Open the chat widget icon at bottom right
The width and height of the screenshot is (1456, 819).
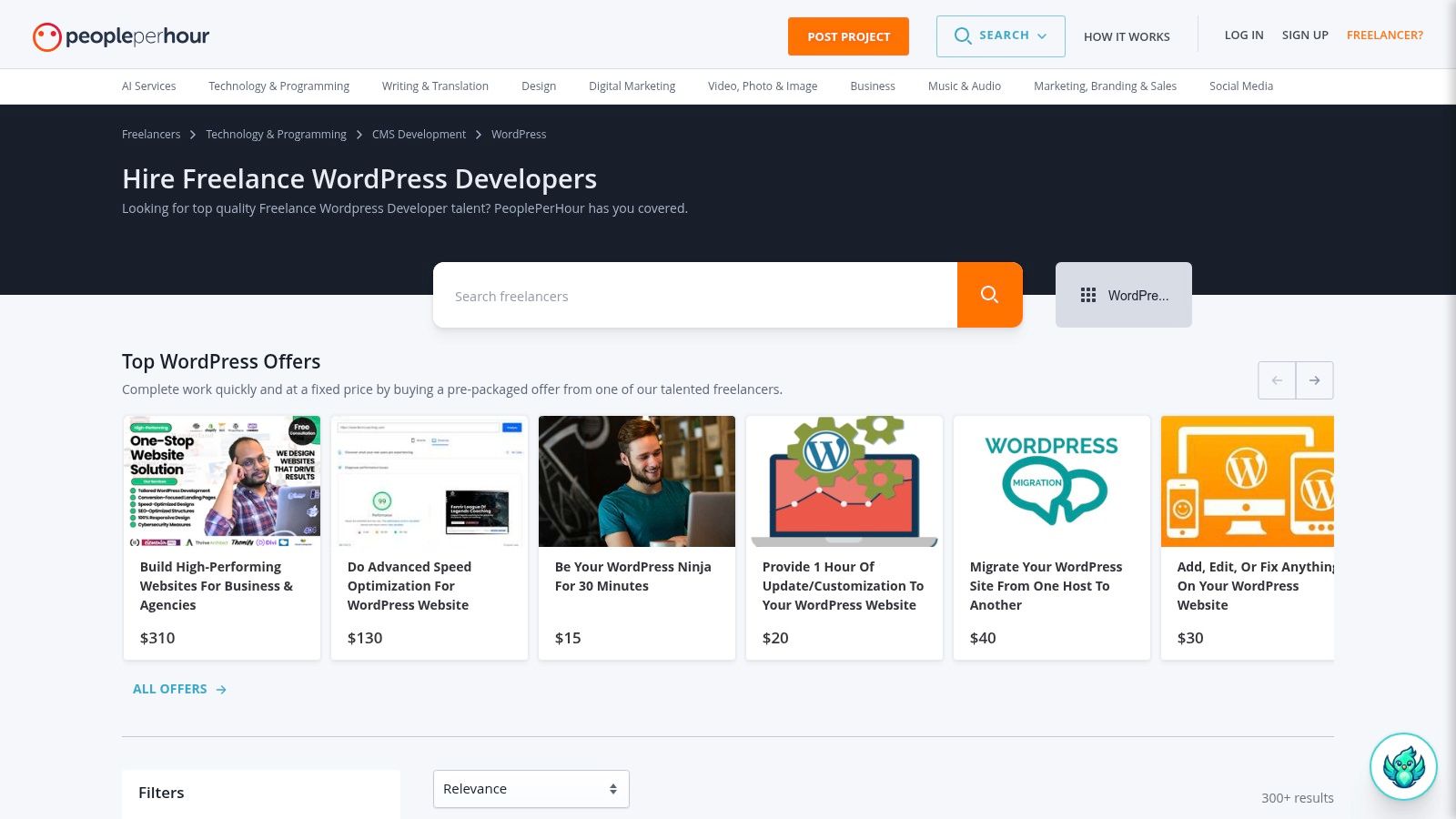[x=1403, y=766]
